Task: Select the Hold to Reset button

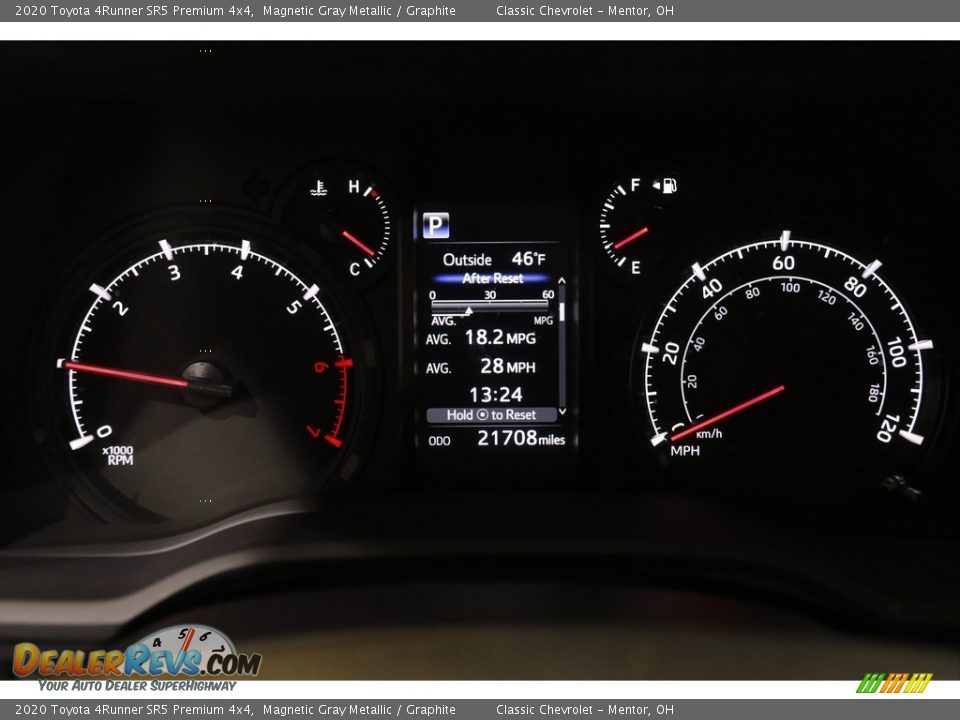Action: point(492,415)
